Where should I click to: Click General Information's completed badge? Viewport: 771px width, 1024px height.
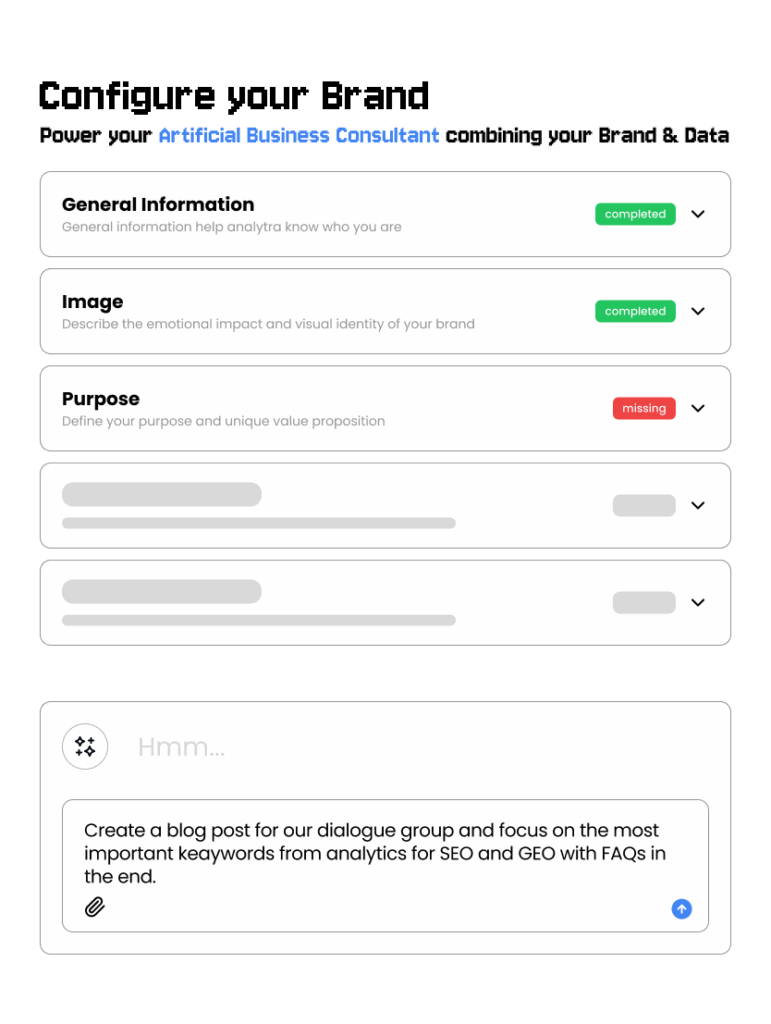point(635,214)
